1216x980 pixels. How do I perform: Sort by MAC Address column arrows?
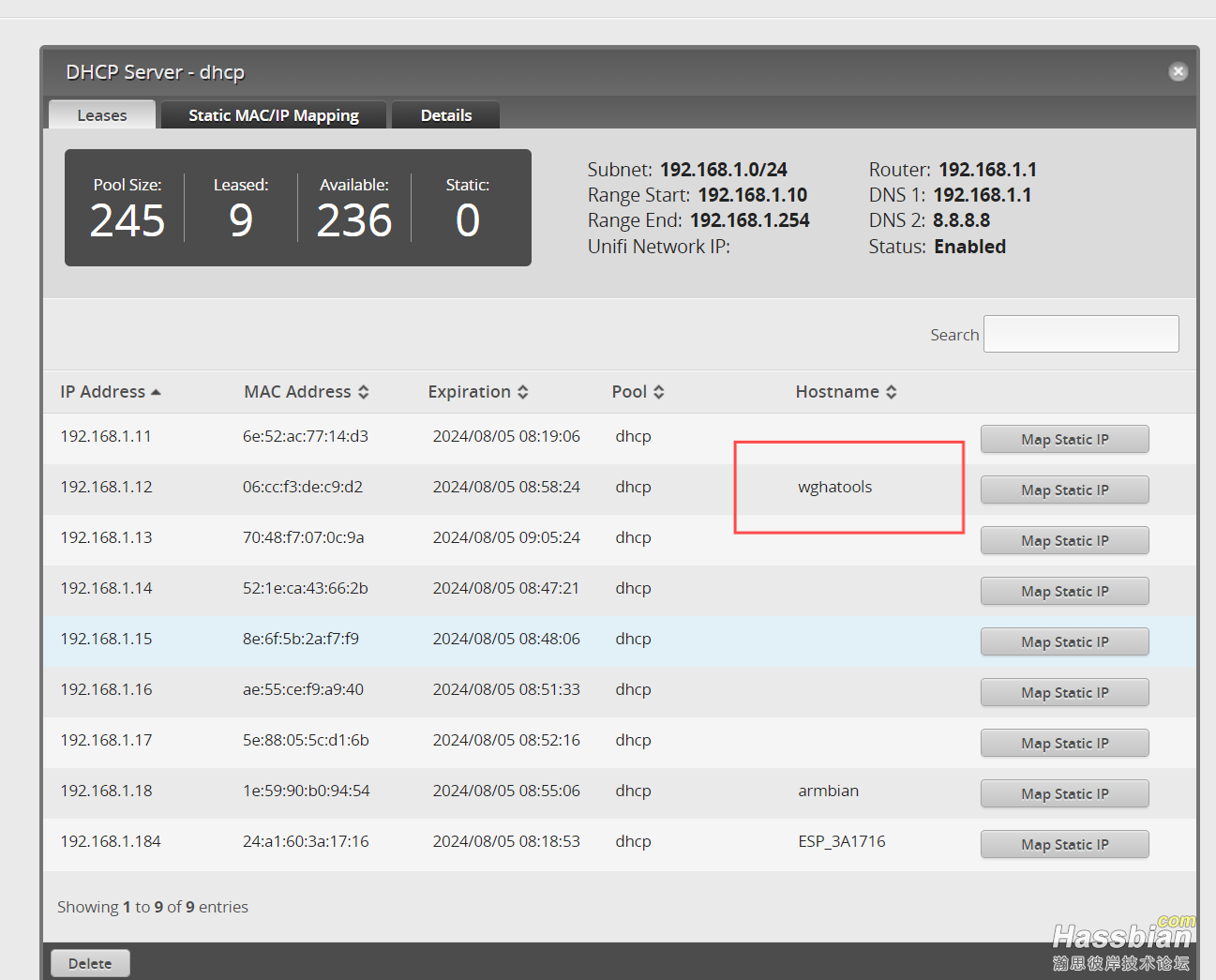pos(363,392)
